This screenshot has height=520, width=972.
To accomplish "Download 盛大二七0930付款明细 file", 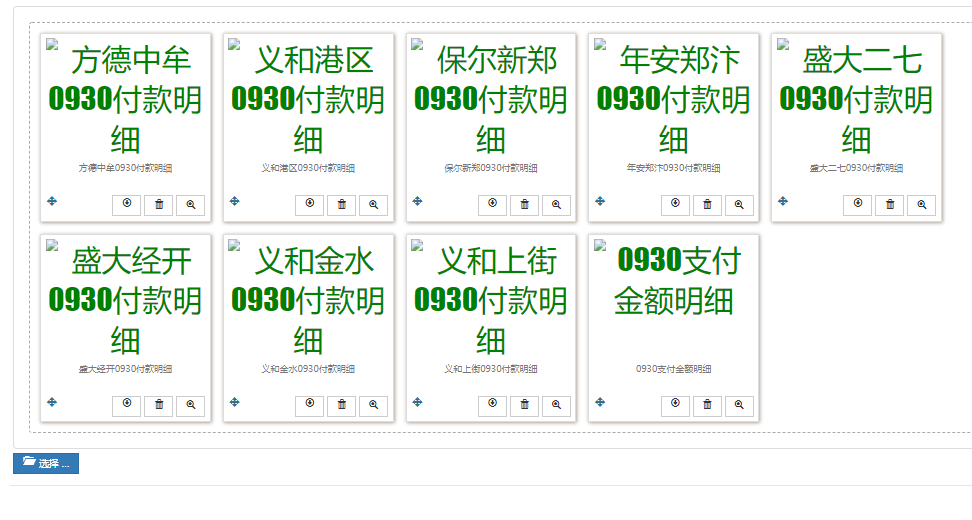I will (858, 205).
